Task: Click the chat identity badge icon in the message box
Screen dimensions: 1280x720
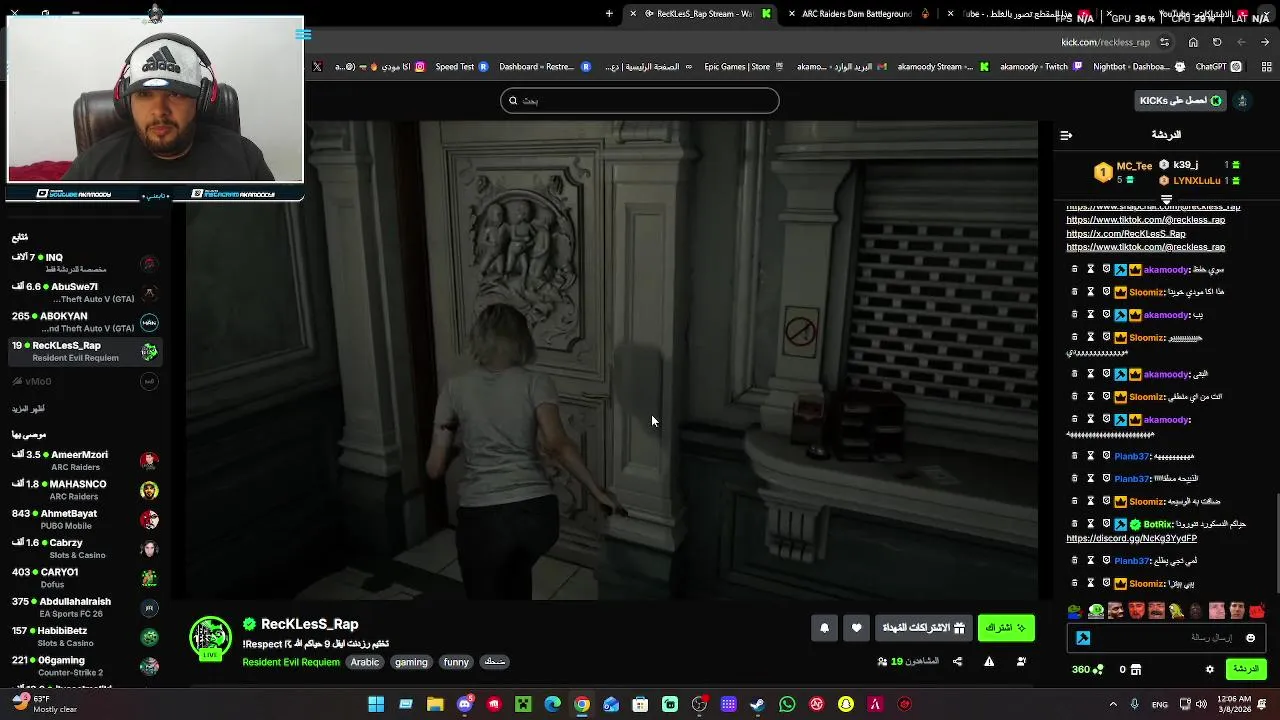Action: (1083, 638)
